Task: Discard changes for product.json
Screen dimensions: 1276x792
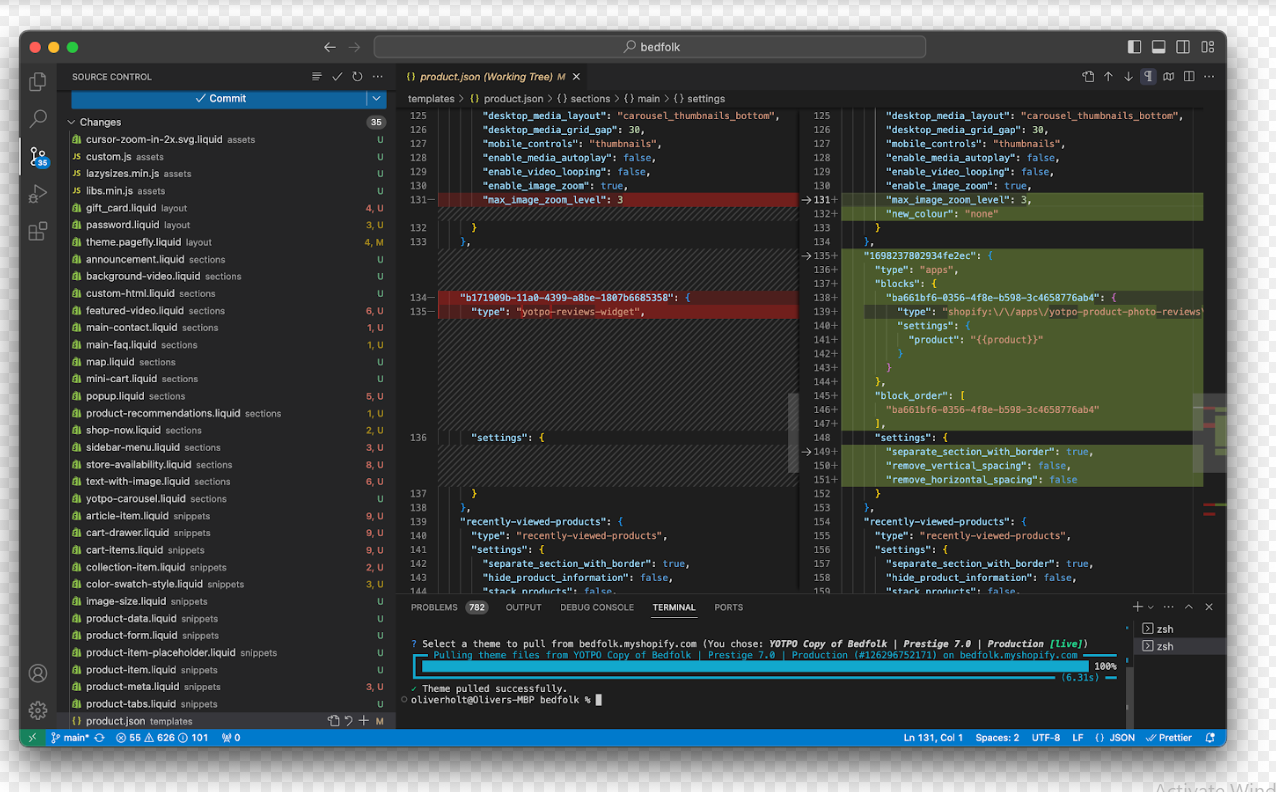Action: [348, 721]
